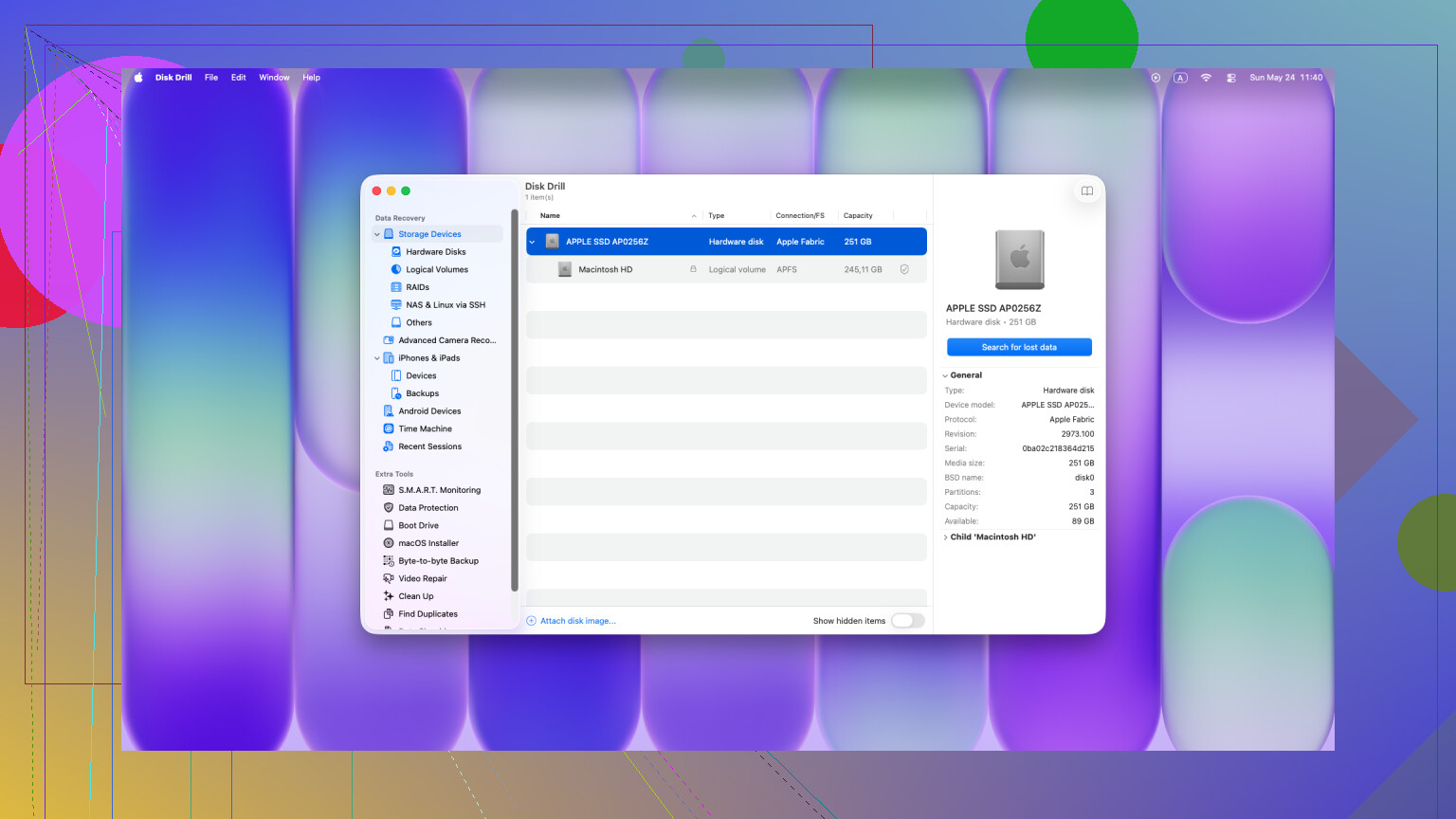Click the revision value 2973.100

[x=1078, y=434]
